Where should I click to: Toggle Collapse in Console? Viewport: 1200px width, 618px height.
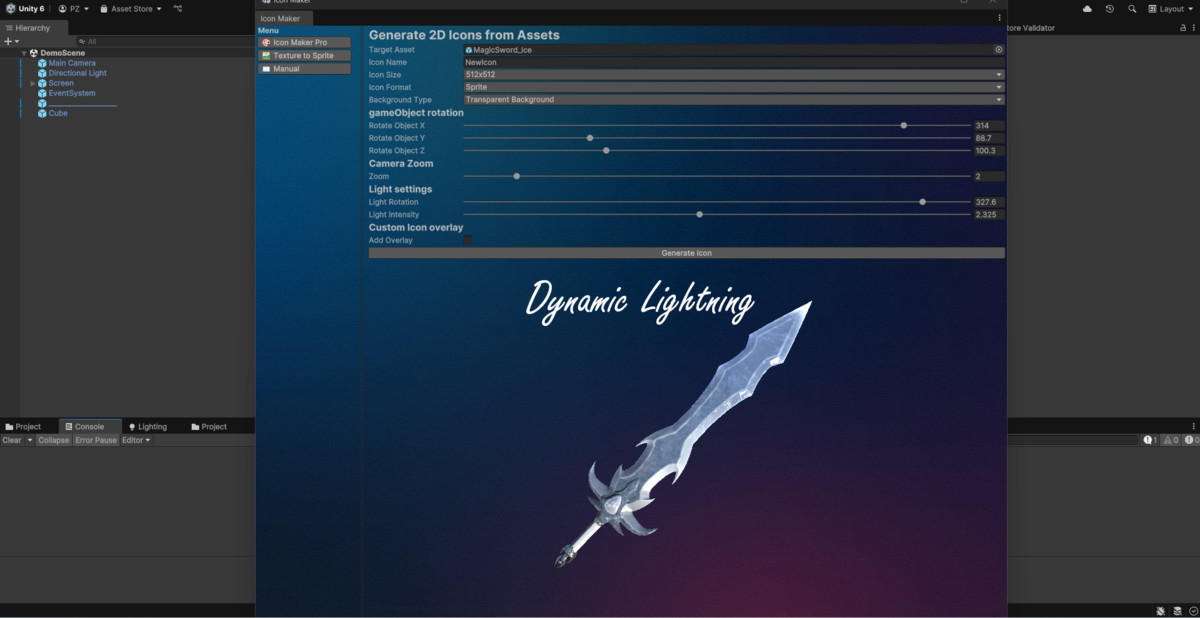tap(54, 440)
